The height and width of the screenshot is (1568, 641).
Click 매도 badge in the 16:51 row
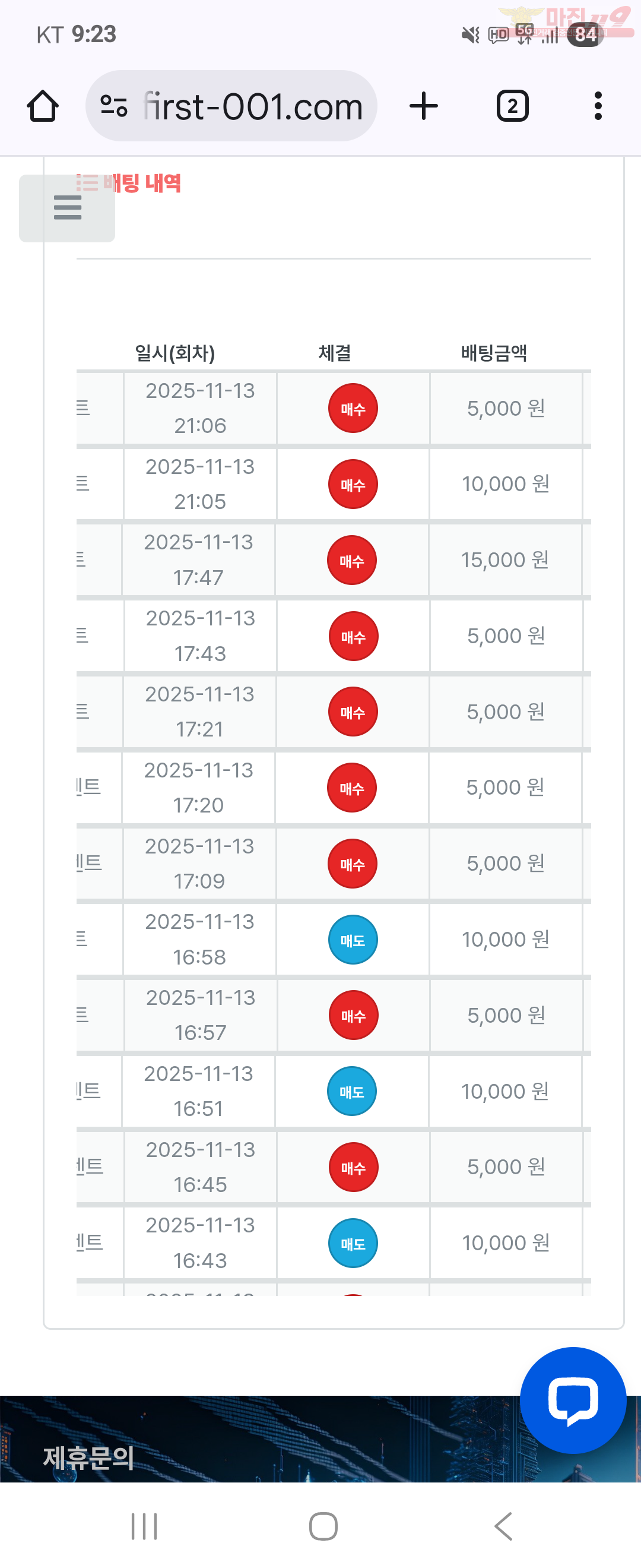click(x=351, y=1091)
